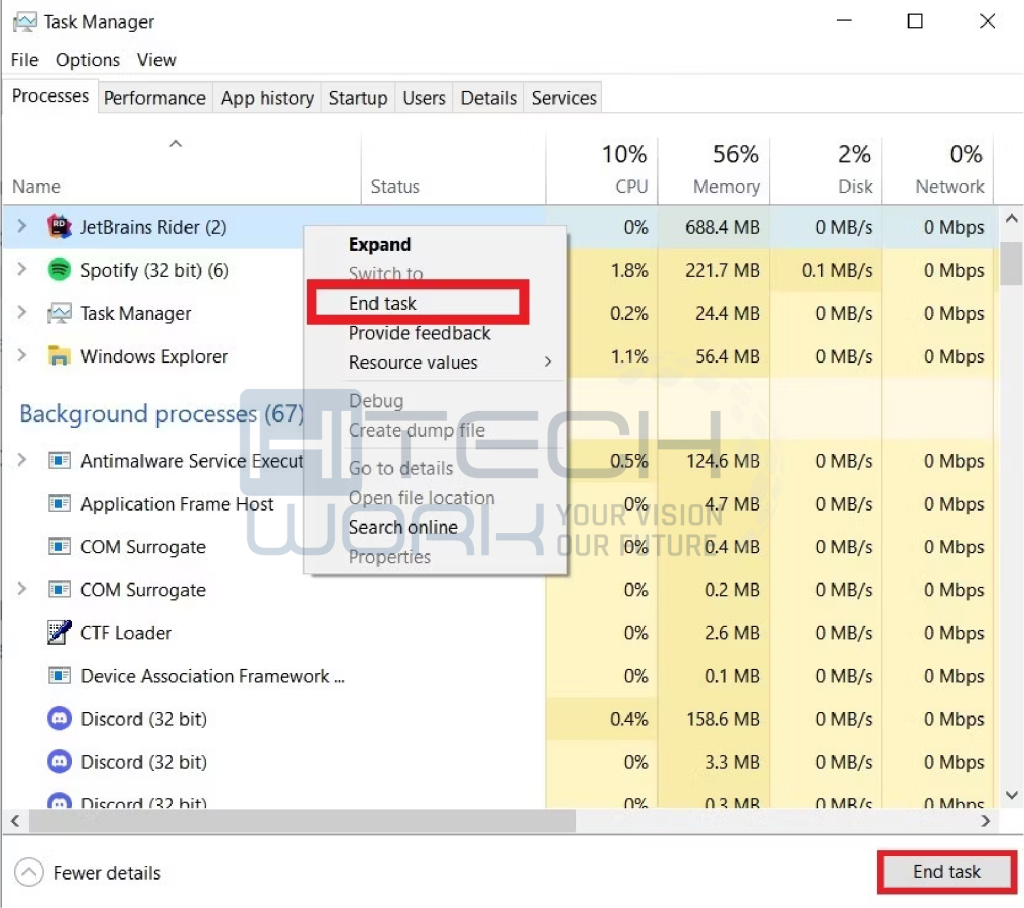Viewport: 1024px width, 908px height.
Task: Click the horizontal scrollbar left arrow
Action: pos(15,820)
